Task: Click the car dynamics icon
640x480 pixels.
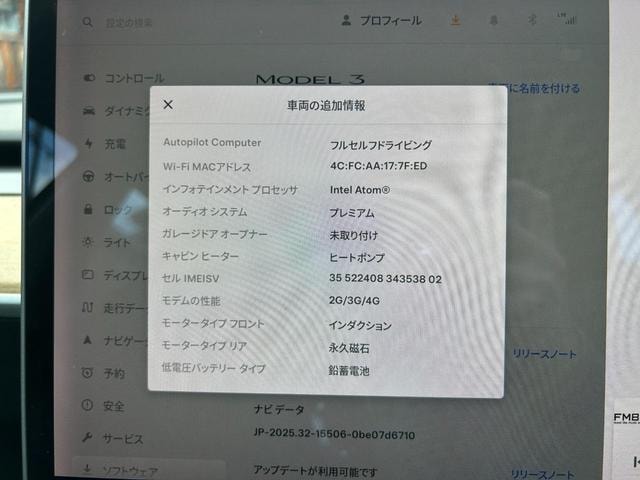Action: coord(89,111)
